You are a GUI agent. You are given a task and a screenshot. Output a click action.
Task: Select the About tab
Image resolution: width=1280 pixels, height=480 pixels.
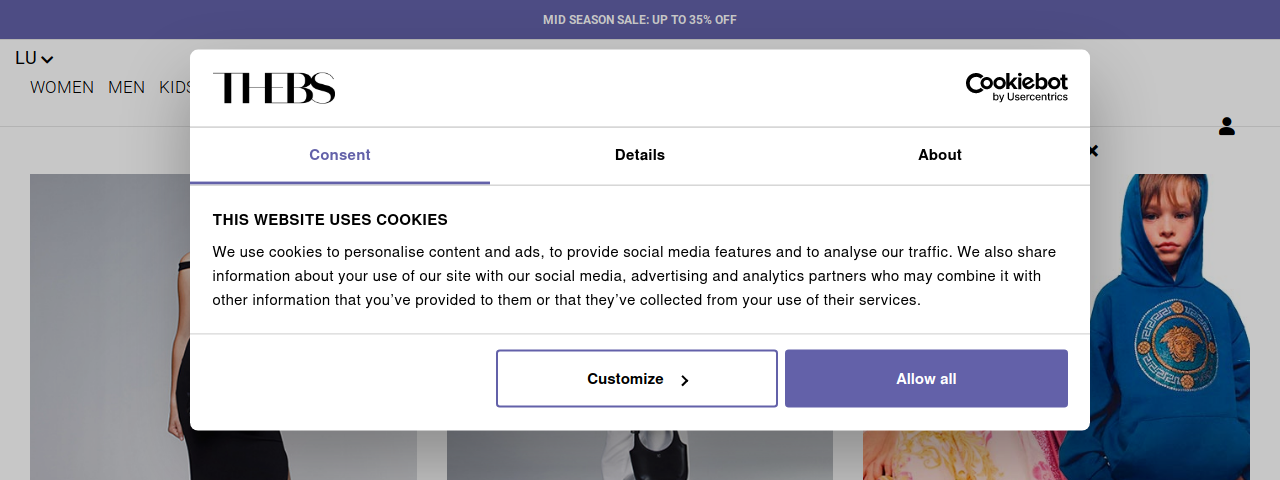tap(940, 155)
